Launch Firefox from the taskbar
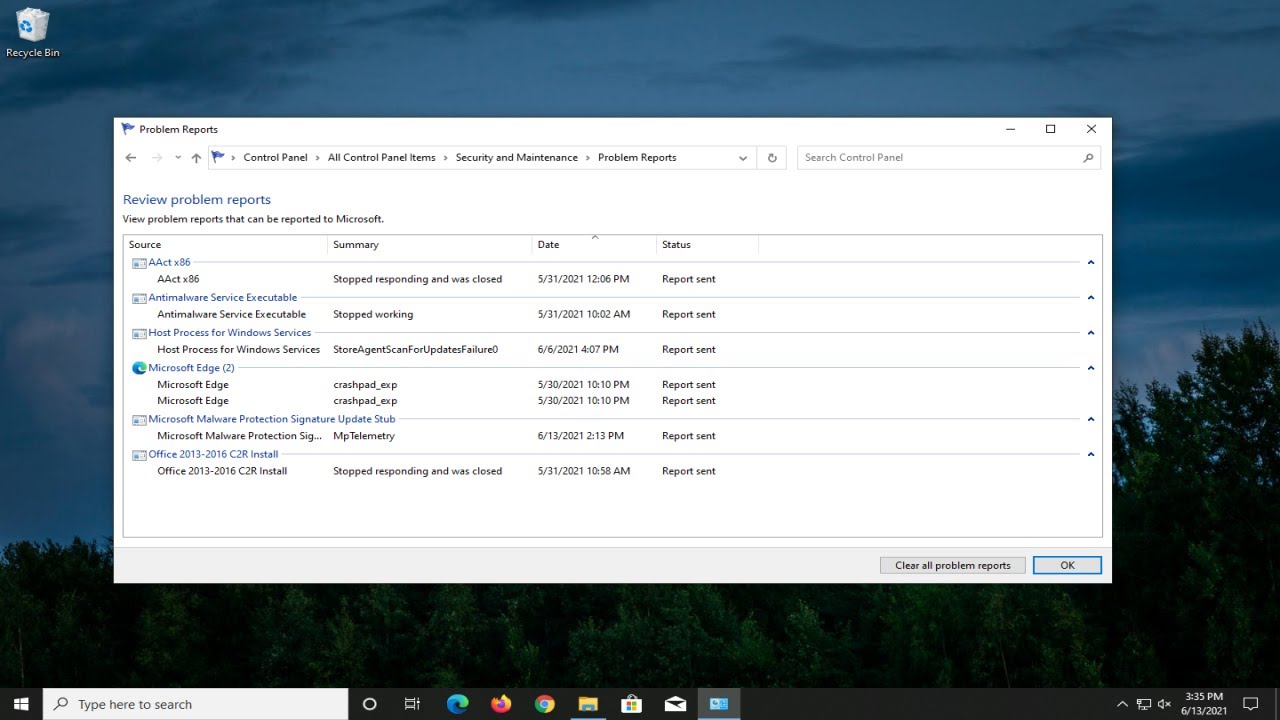 tap(501, 704)
